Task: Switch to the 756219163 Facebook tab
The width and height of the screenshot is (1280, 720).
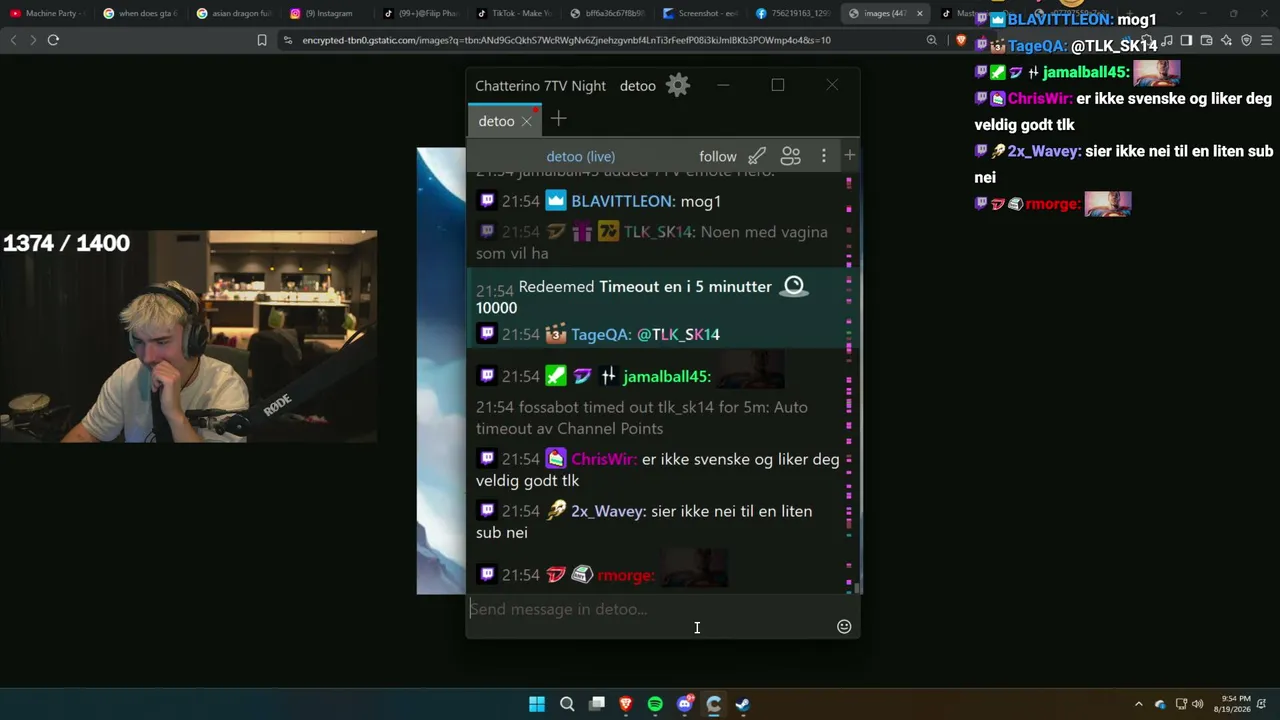Action: tap(794, 13)
